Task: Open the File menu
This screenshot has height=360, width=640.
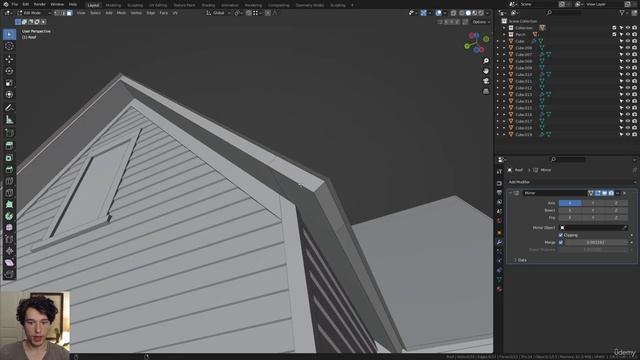Action: pos(15,4)
